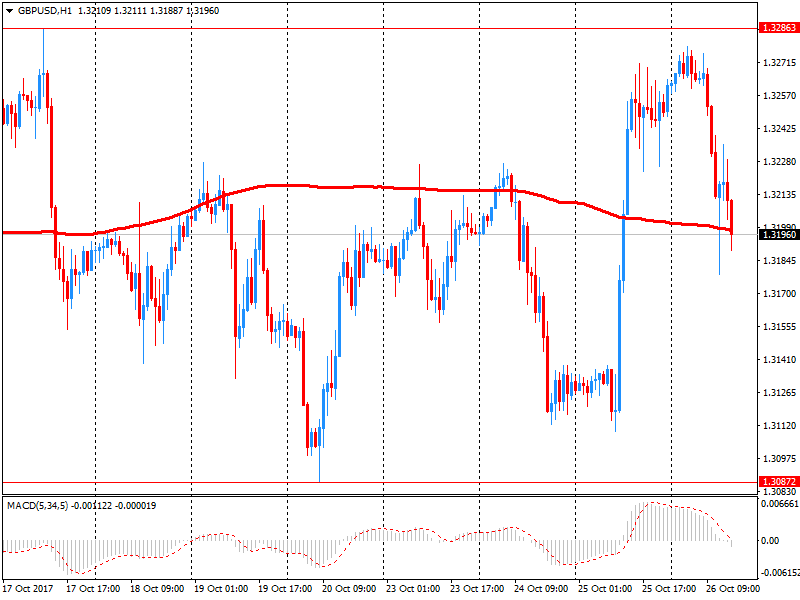Select price scale value 1.31845
Image resolution: width=800 pixels, height=600 pixels.
tap(779, 261)
